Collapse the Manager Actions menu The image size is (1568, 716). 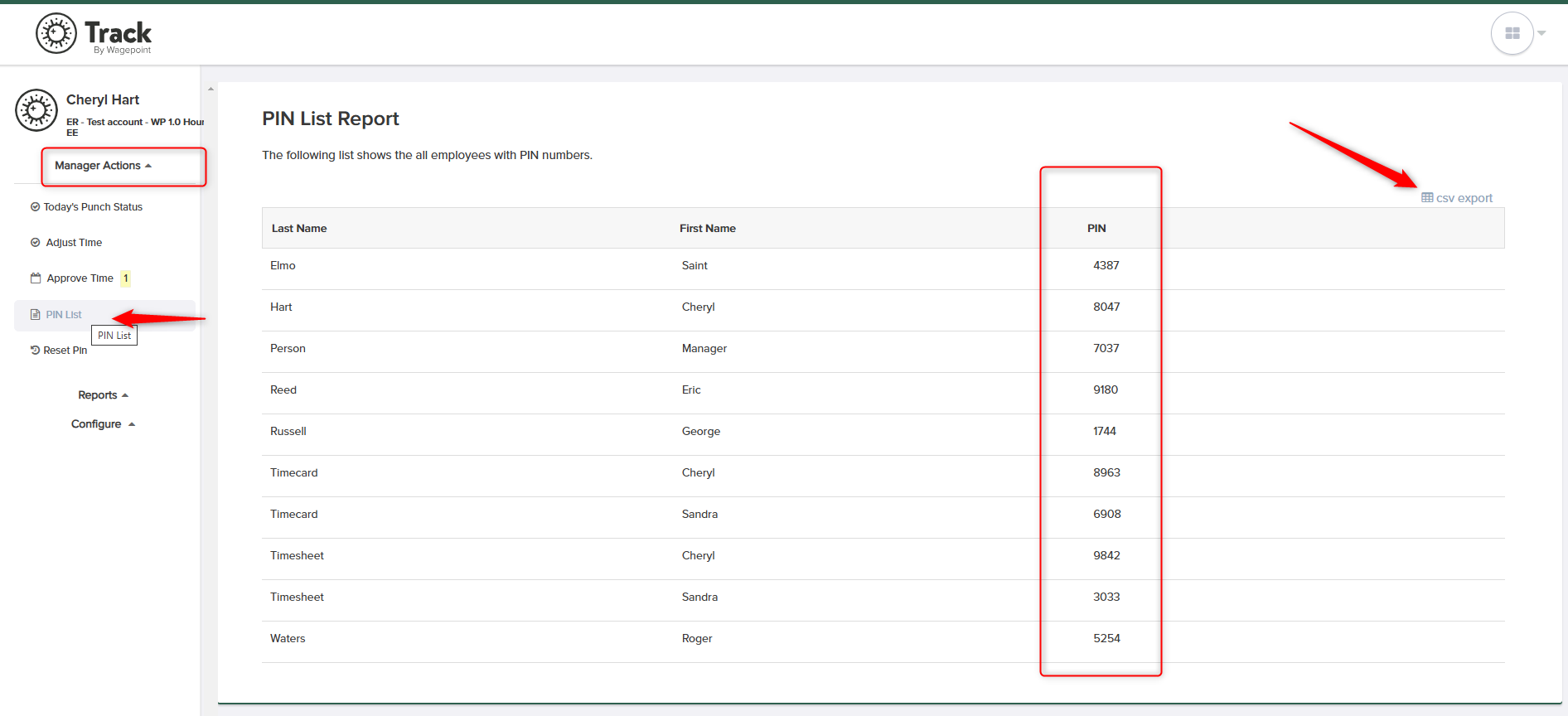tap(104, 166)
